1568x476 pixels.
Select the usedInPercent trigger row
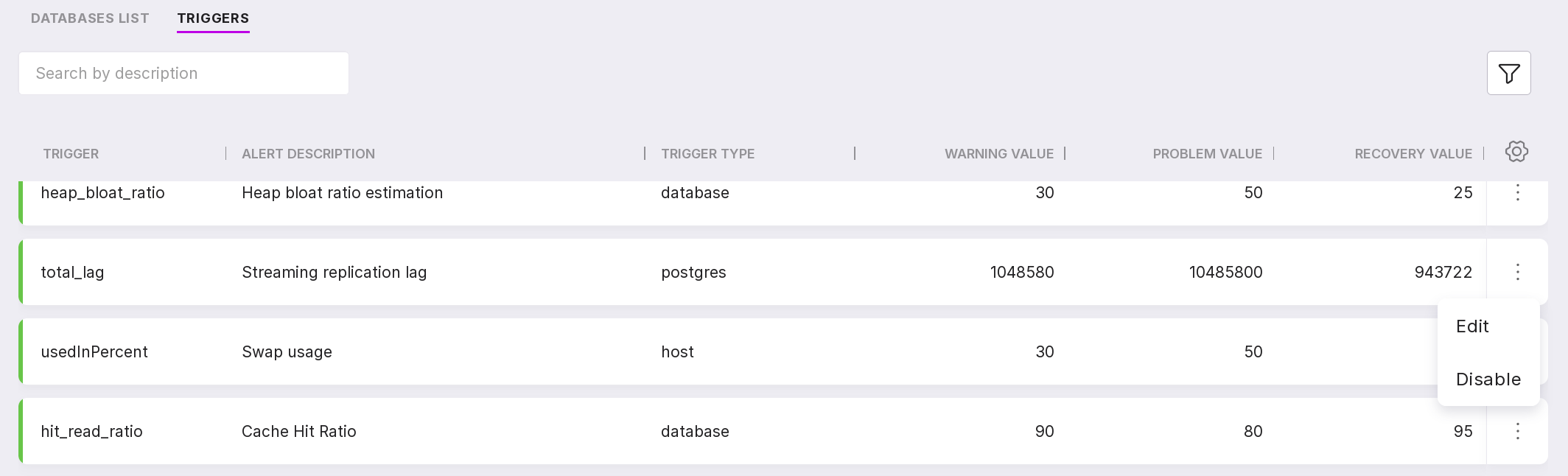94,352
